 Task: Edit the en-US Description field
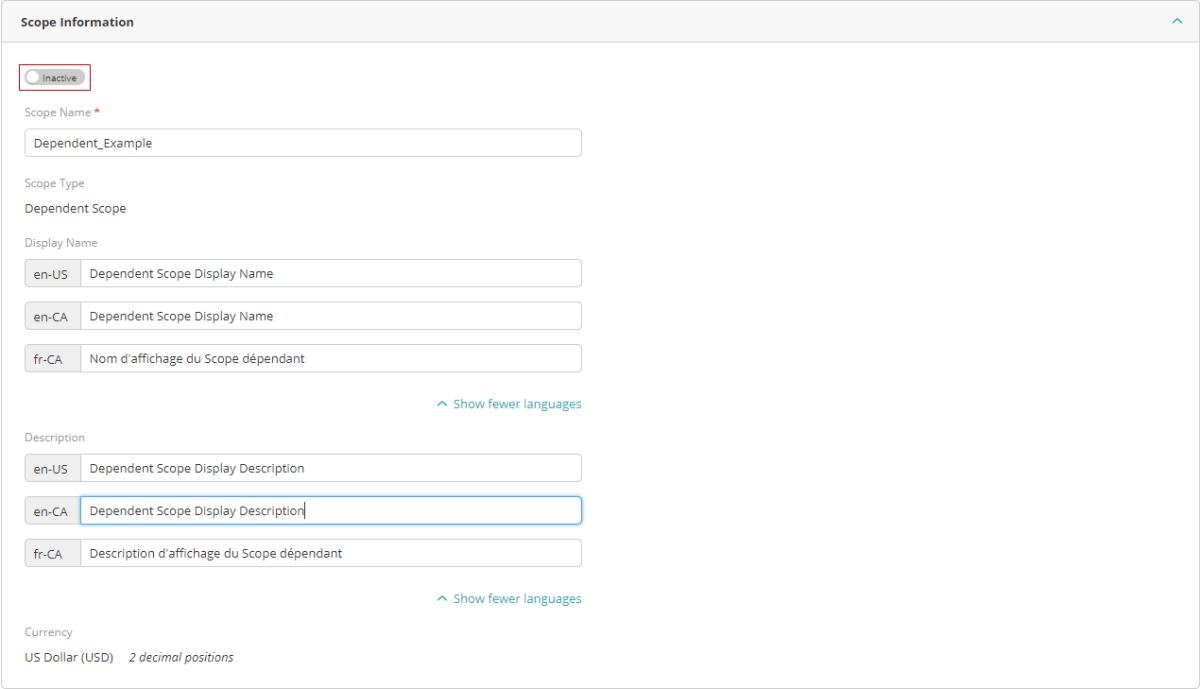(331, 468)
